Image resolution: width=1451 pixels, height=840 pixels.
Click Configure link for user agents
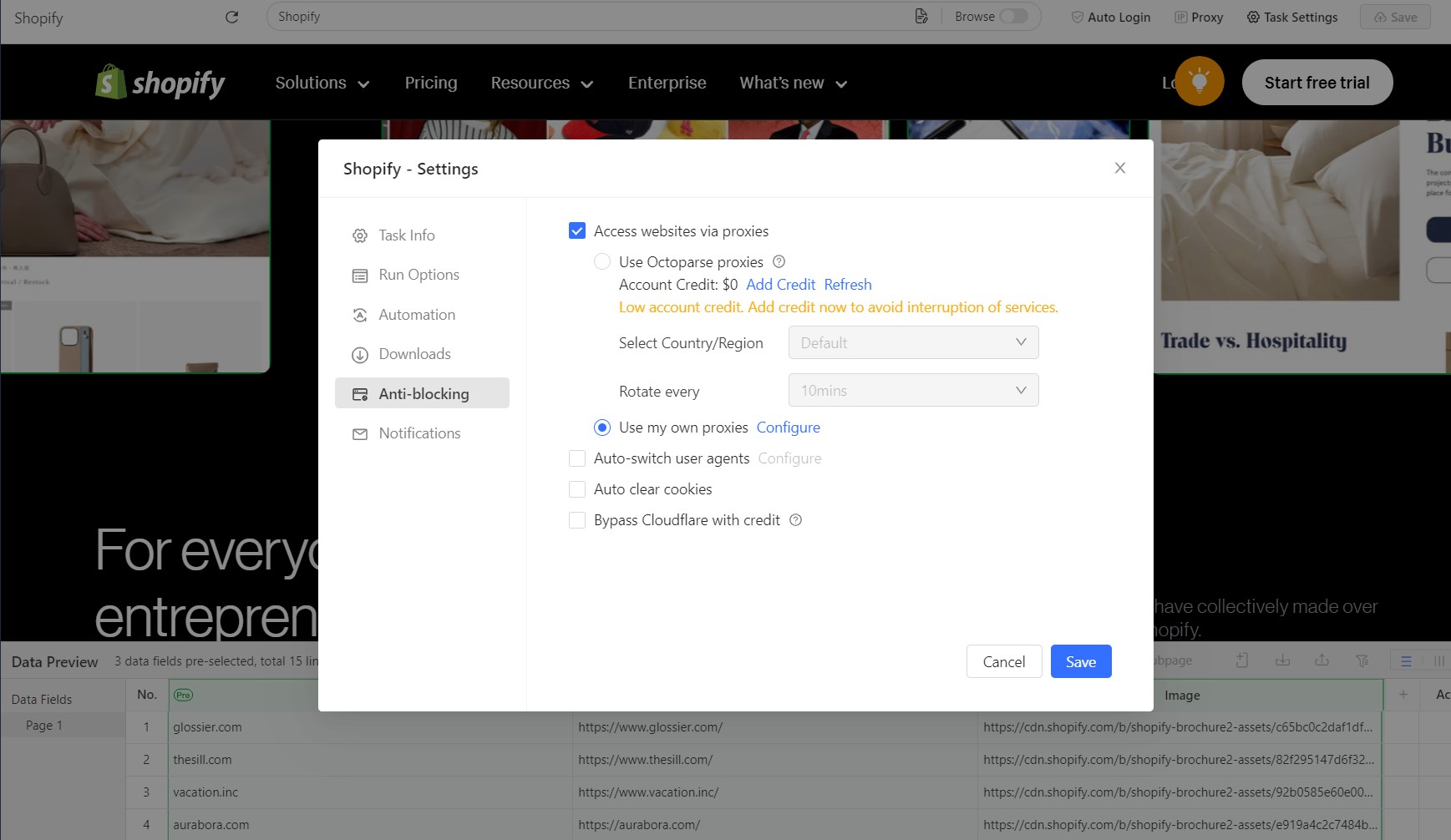tap(789, 458)
